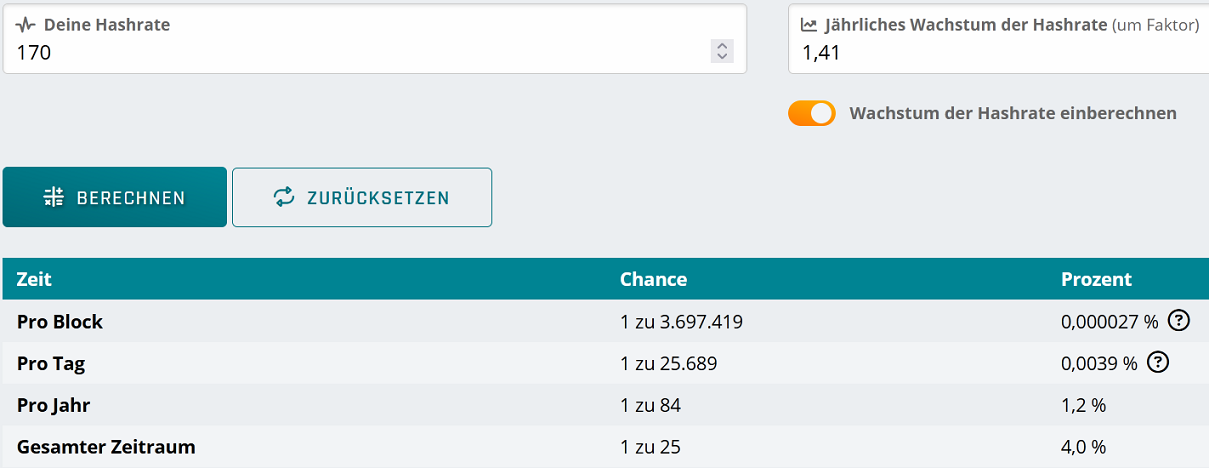Click the refresh arrows icon on Zurücksetzen
Image resolution: width=1209 pixels, height=468 pixels.
click(285, 197)
